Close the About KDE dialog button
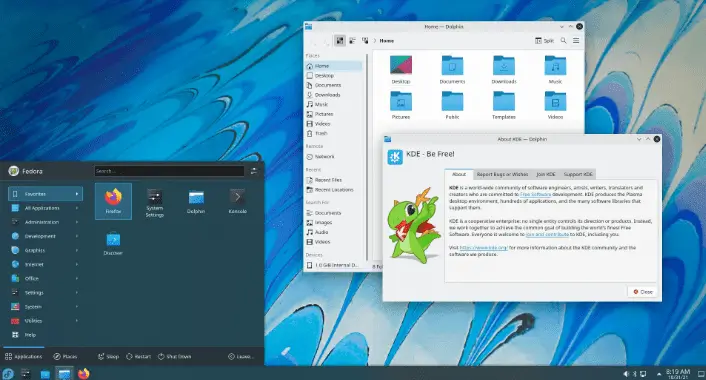Image resolution: width=706 pixels, height=380 pixels. tap(643, 292)
